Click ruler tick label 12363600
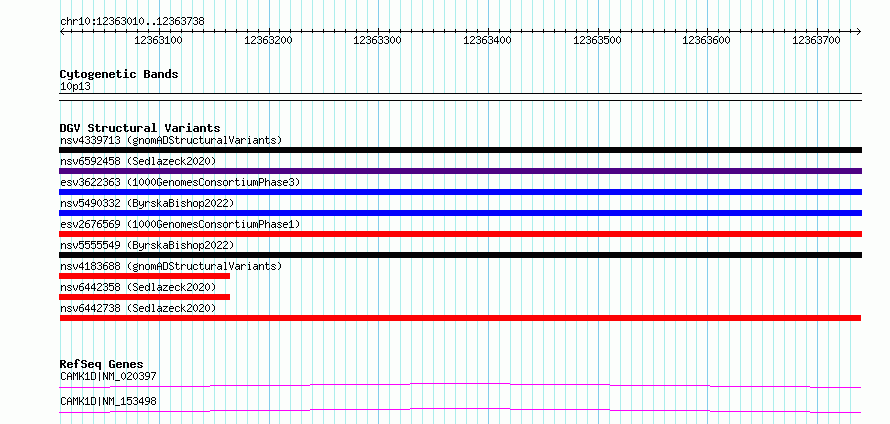The image size is (890, 424). (x=707, y=40)
